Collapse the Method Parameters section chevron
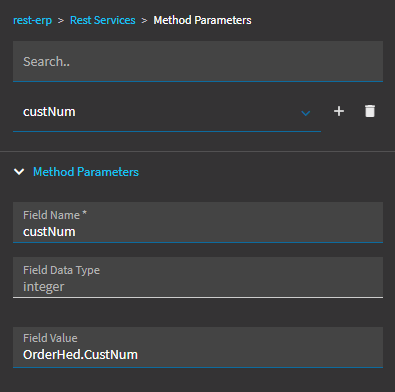 point(19,172)
